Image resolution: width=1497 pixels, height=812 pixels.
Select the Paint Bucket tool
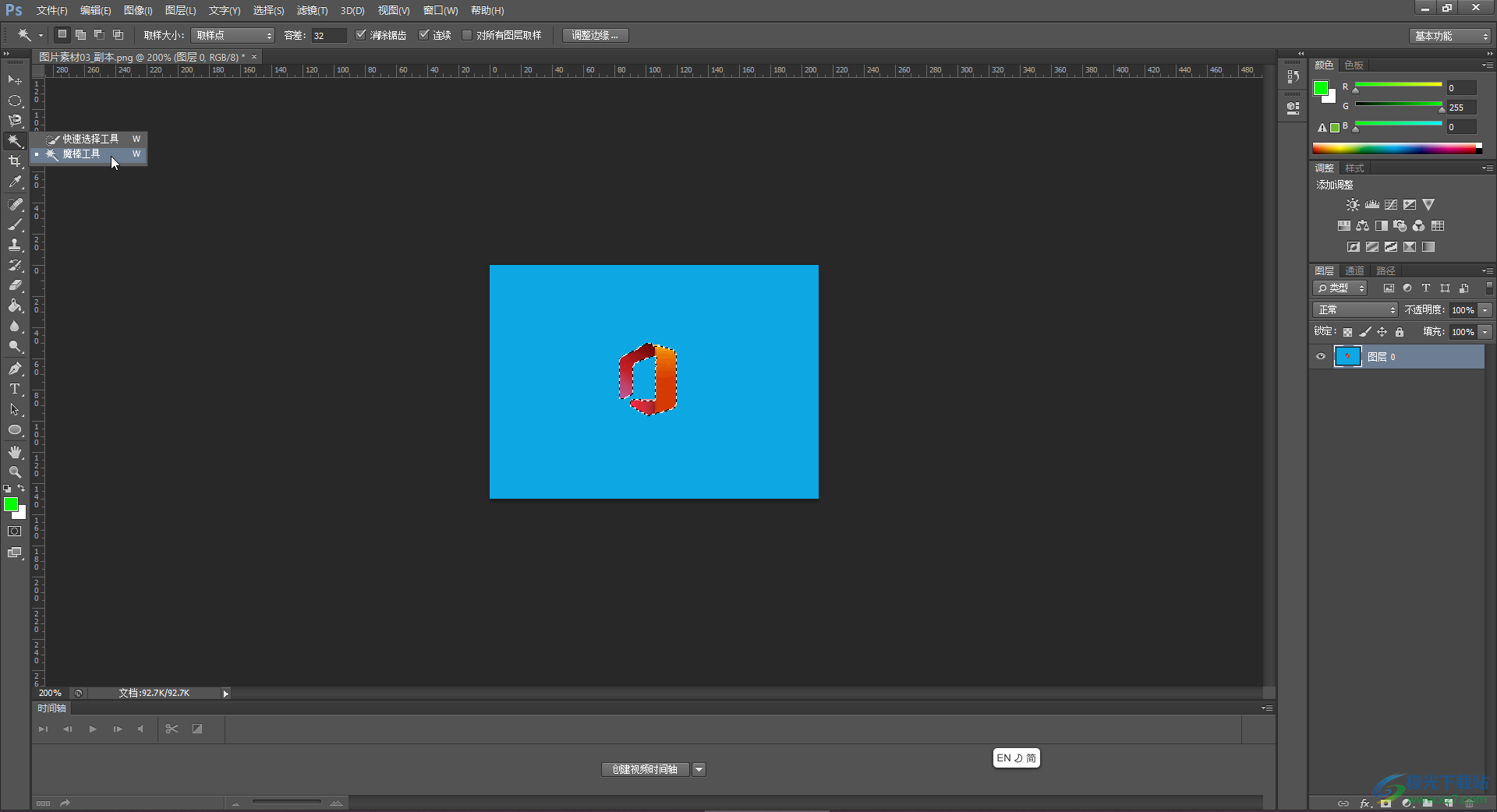pyautogui.click(x=15, y=305)
